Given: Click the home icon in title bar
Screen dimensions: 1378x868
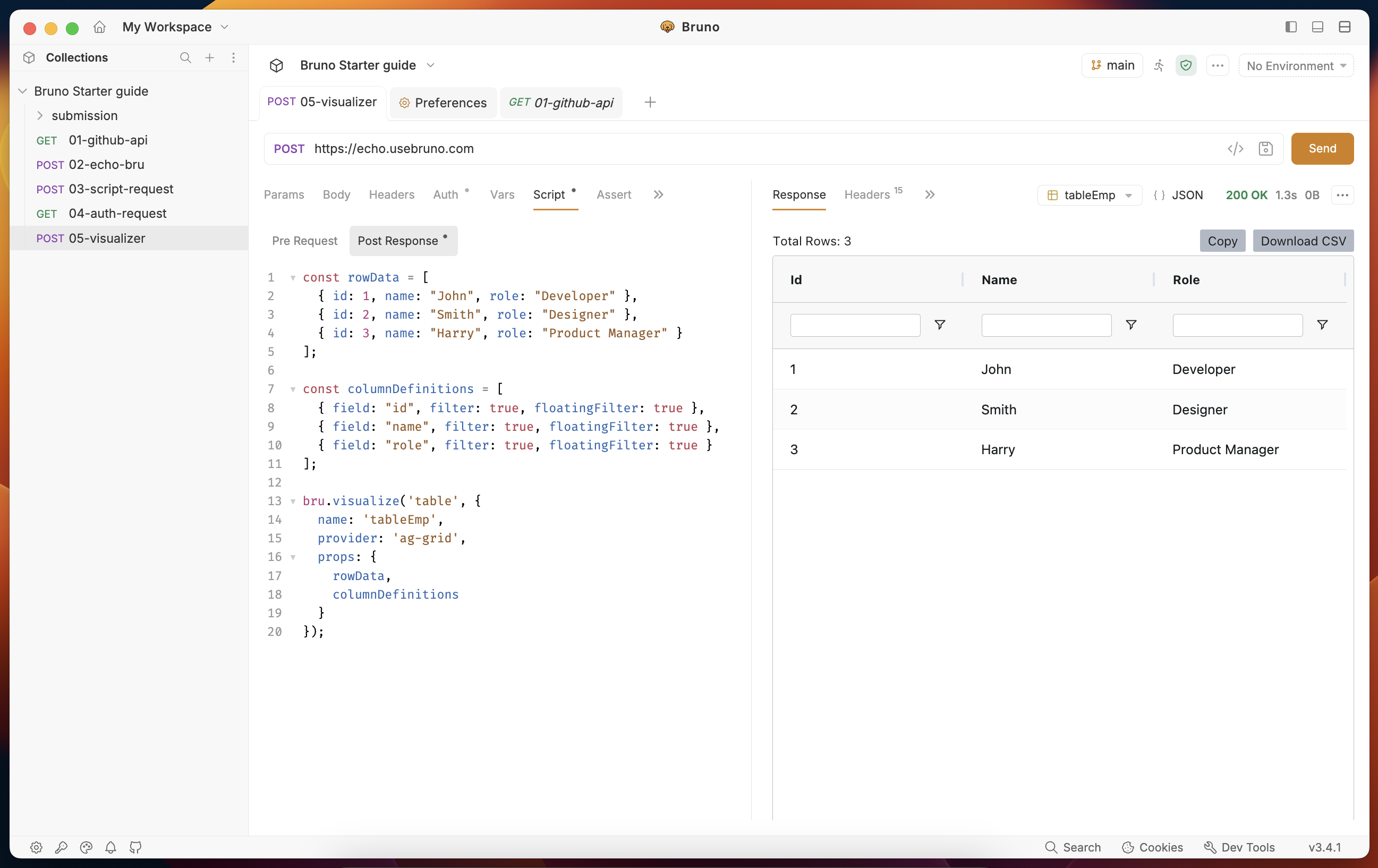Looking at the screenshot, I should point(99,27).
